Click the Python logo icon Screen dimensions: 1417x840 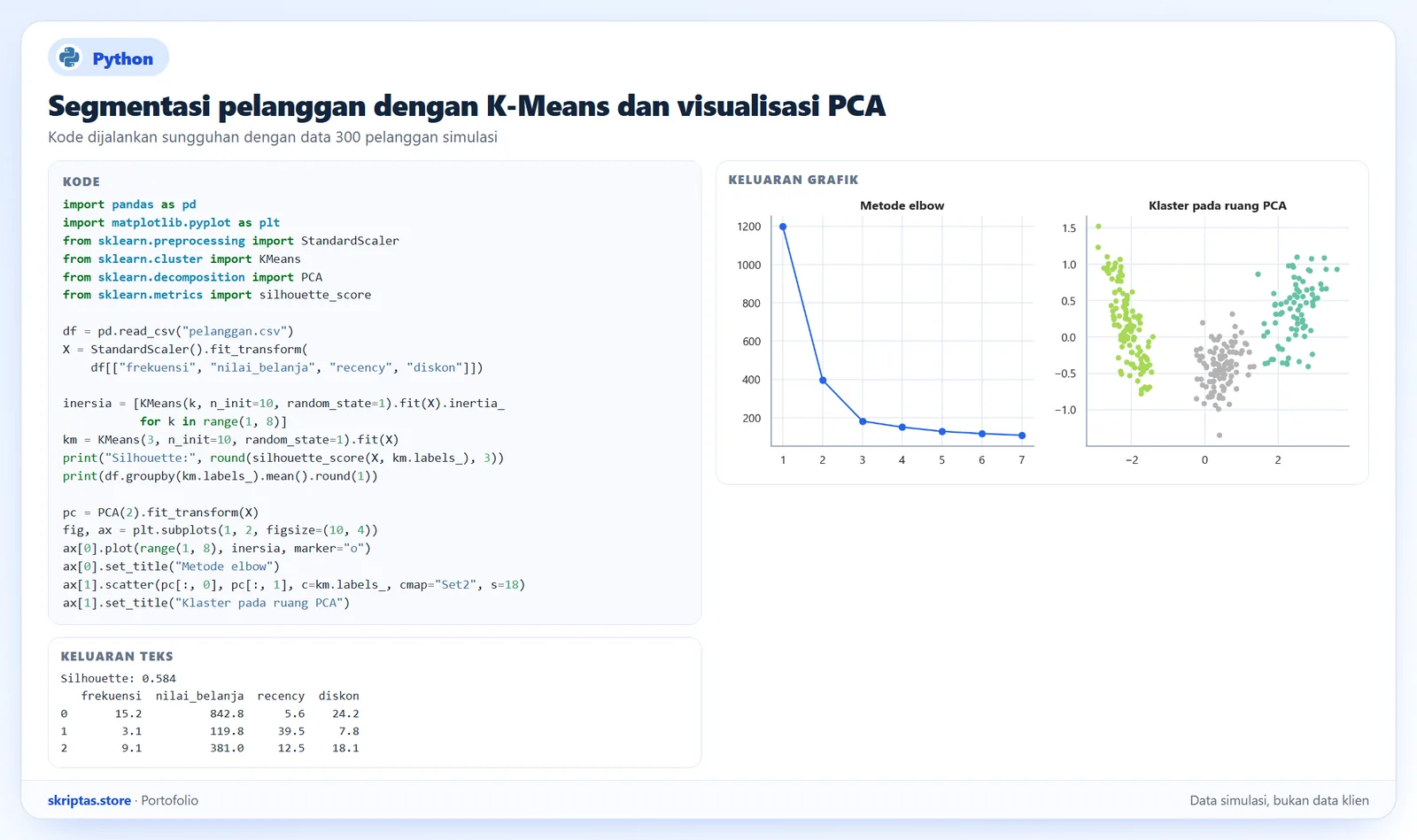69,58
